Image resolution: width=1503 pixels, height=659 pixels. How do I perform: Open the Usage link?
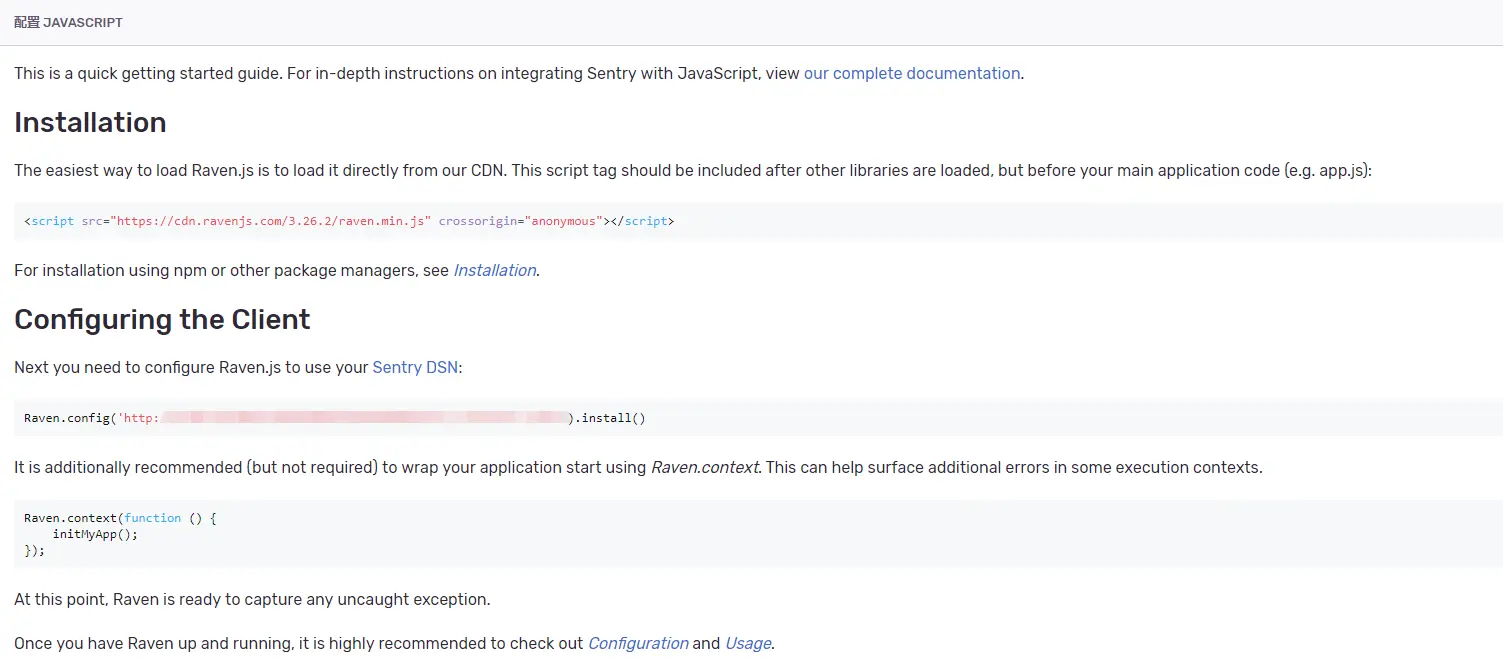748,643
